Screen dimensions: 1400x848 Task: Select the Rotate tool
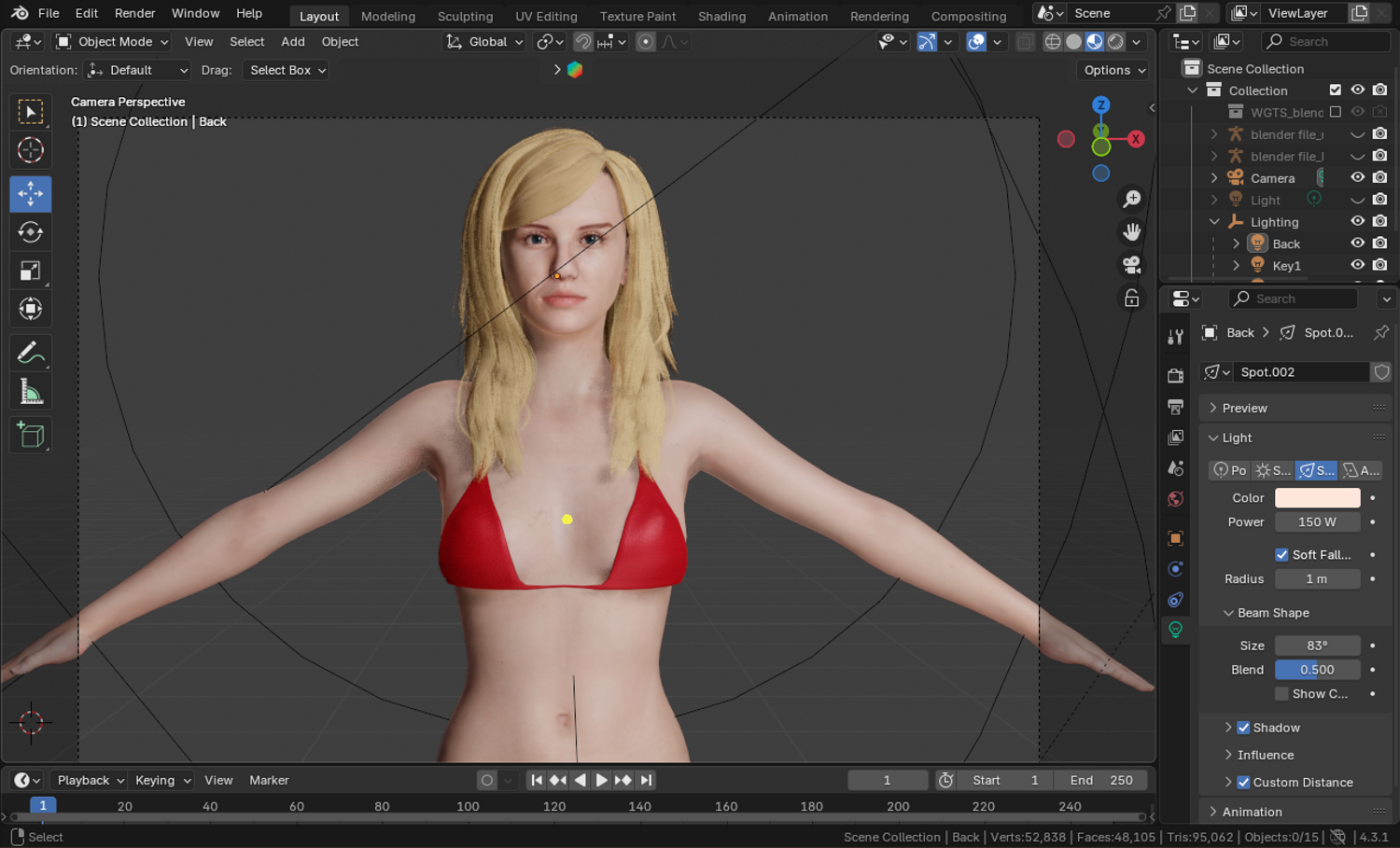[31, 232]
